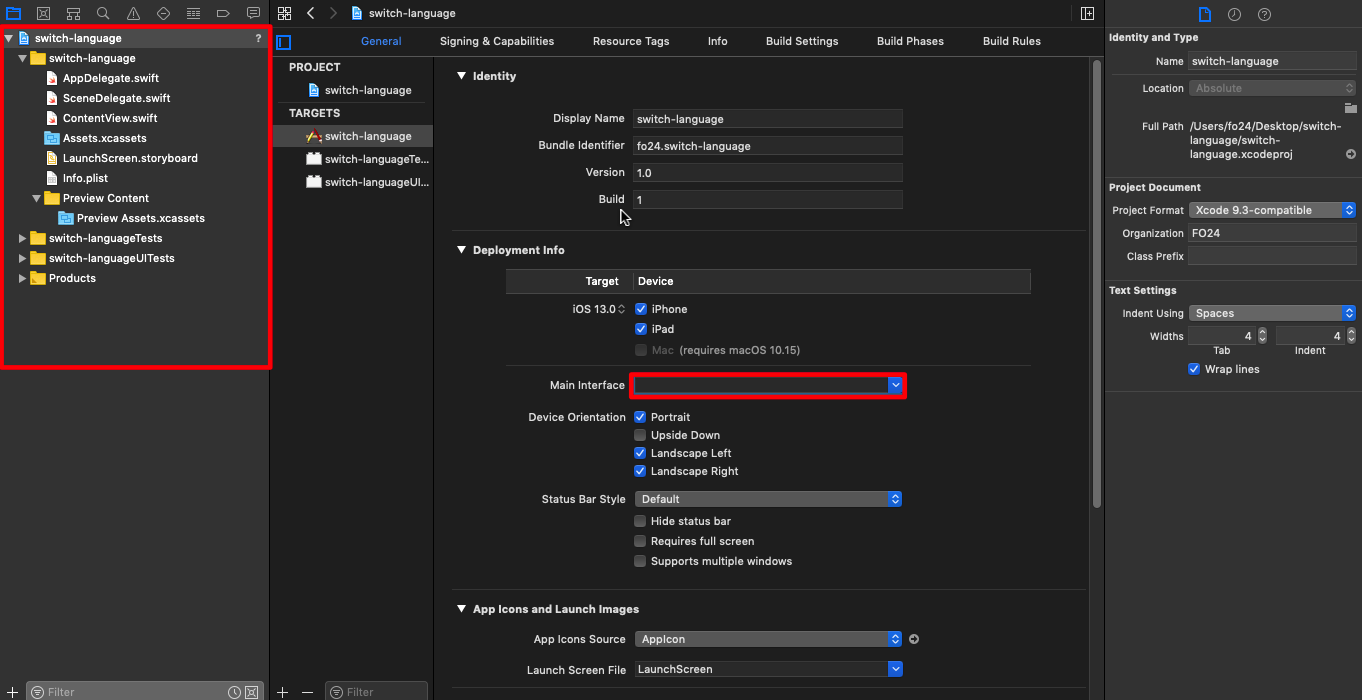Viewport: 1362px width, 700px height.
Task: Open the Report navigator speech-bubble icon
Action: click(x=253, y=13)
